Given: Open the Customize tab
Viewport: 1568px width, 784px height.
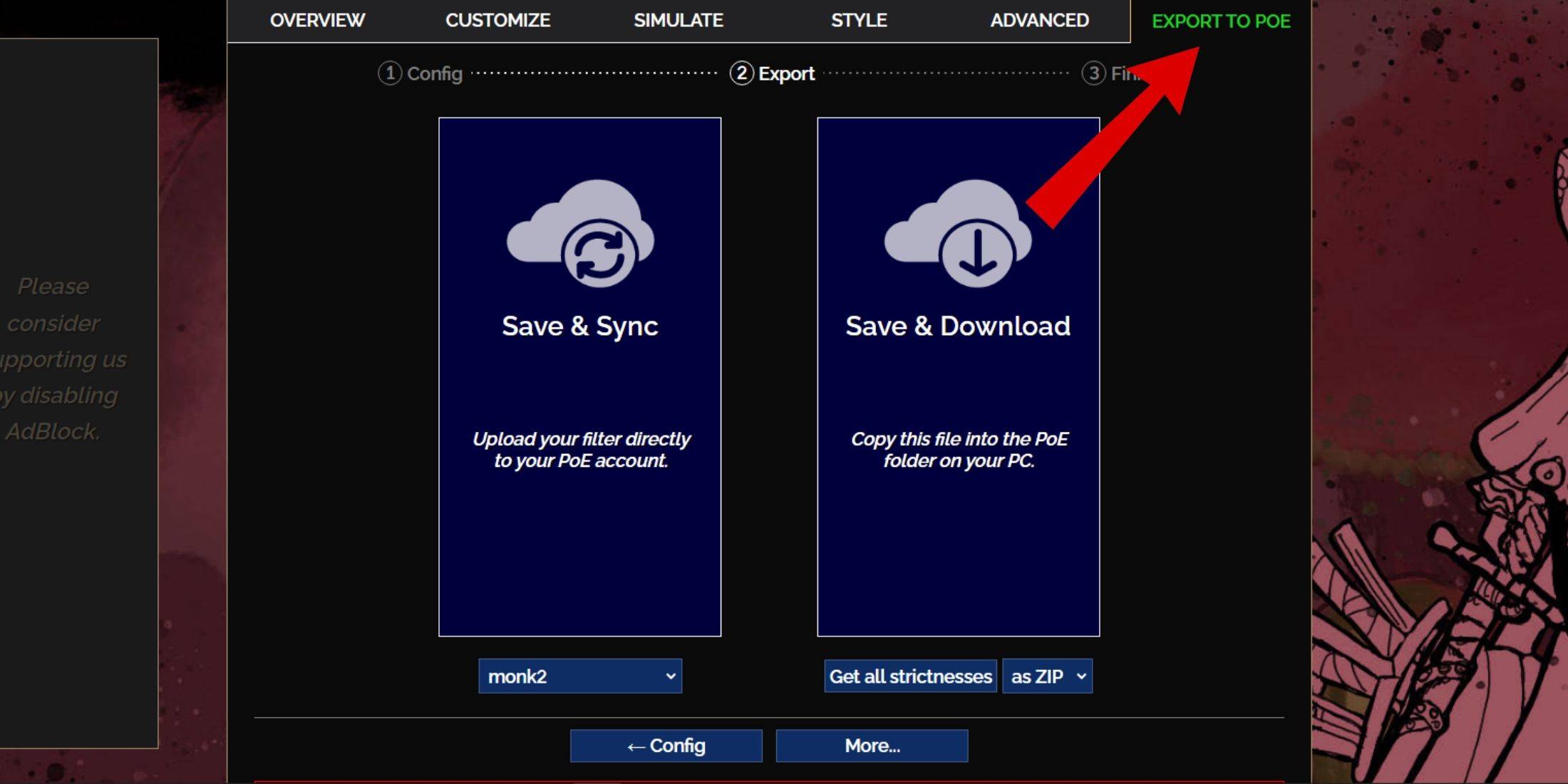Looking at the screenshot, I should pyautogui.click(x=497, y=21).
